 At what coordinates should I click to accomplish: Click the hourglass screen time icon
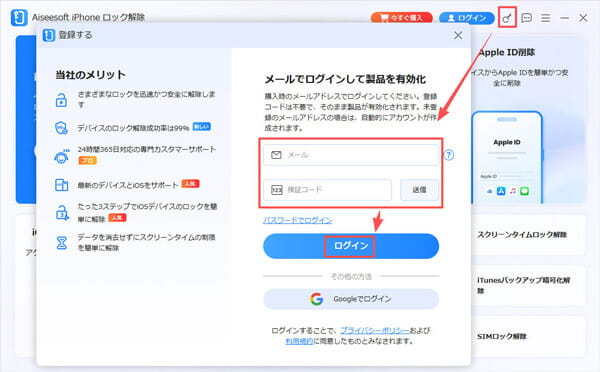[x=62, y=243]
